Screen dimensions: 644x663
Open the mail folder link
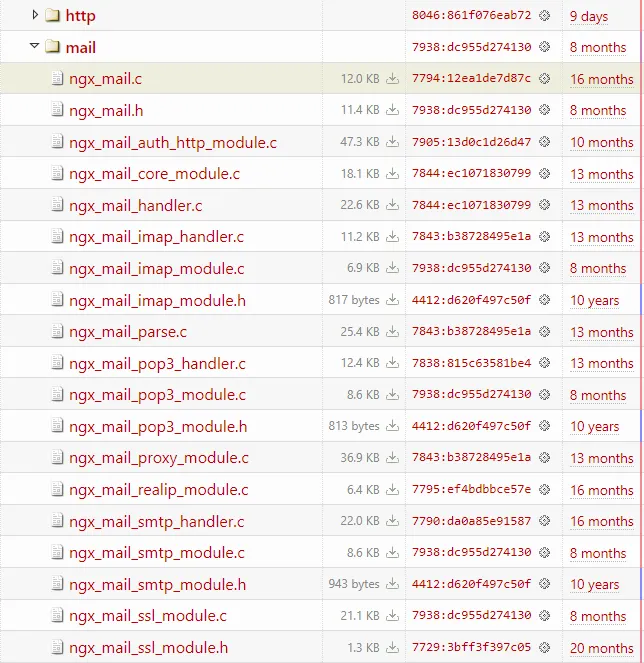click(81, 47)
